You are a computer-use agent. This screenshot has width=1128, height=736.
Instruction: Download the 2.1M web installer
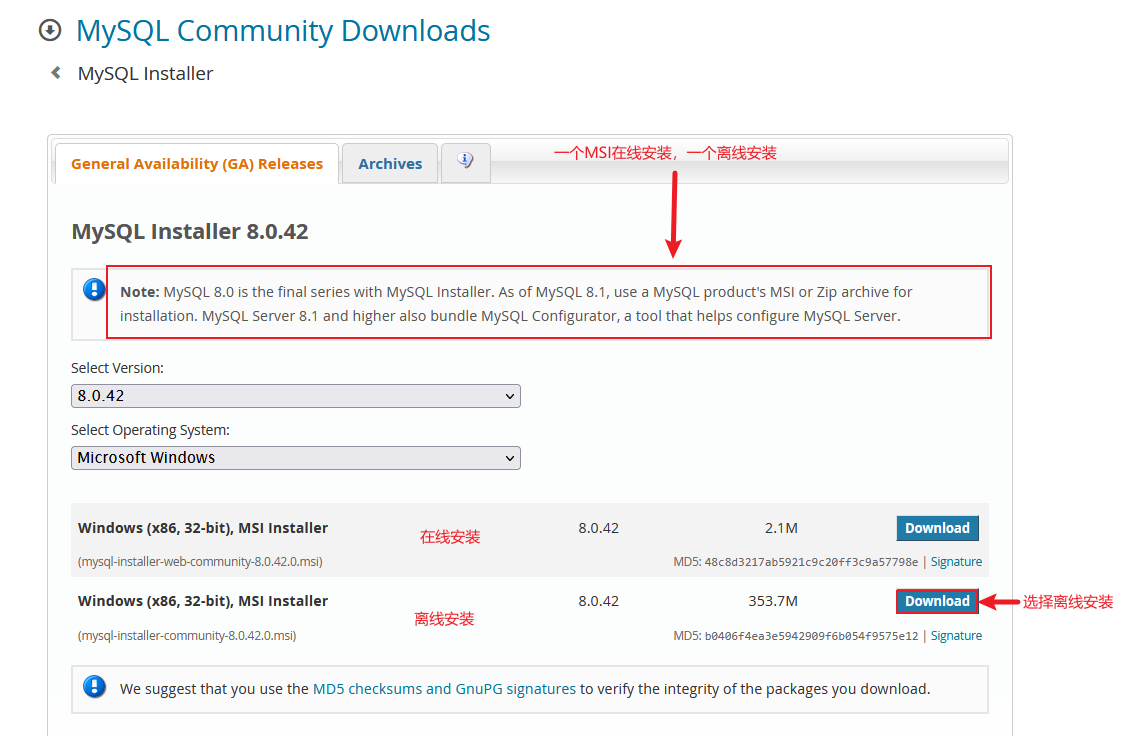[x=937, y=528]
